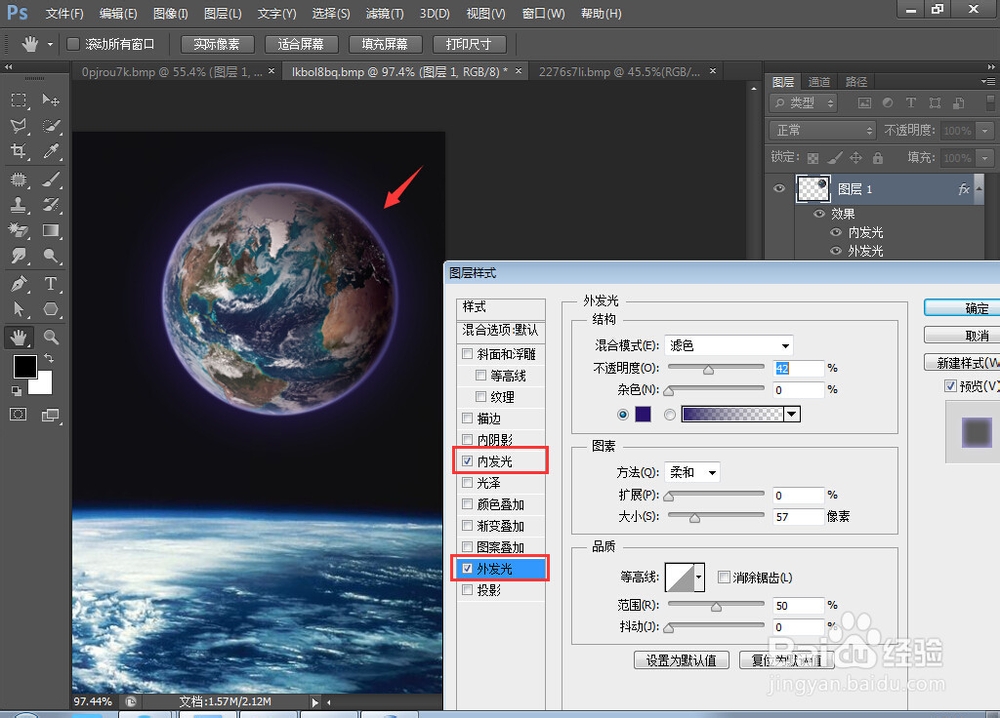Image resolution: width=1000 pixels, height=718 pixels.
Task: Select the Hand tool in toolbox
Action: tap(18, 337)
